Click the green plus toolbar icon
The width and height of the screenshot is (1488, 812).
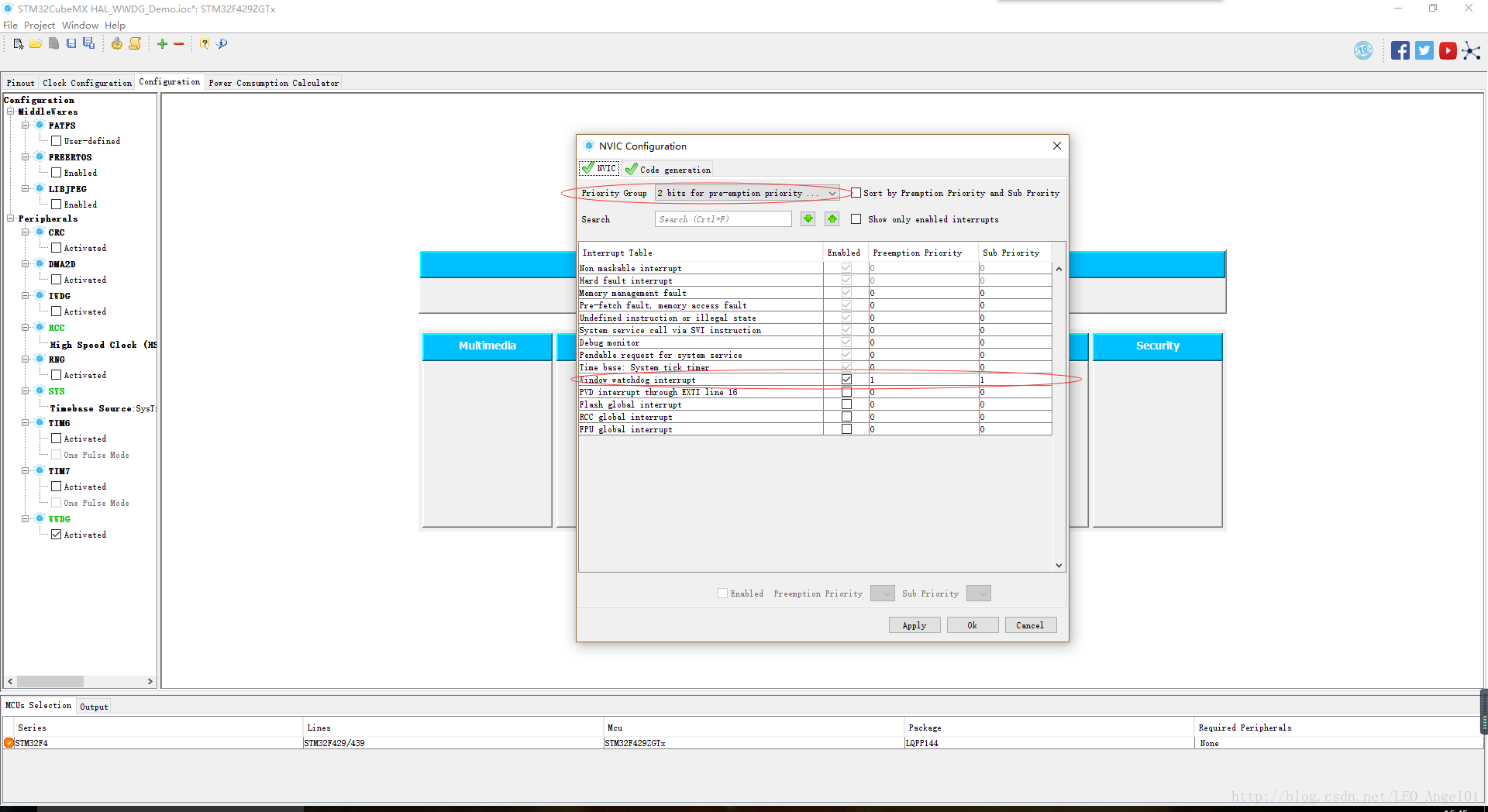coord(162,44)
